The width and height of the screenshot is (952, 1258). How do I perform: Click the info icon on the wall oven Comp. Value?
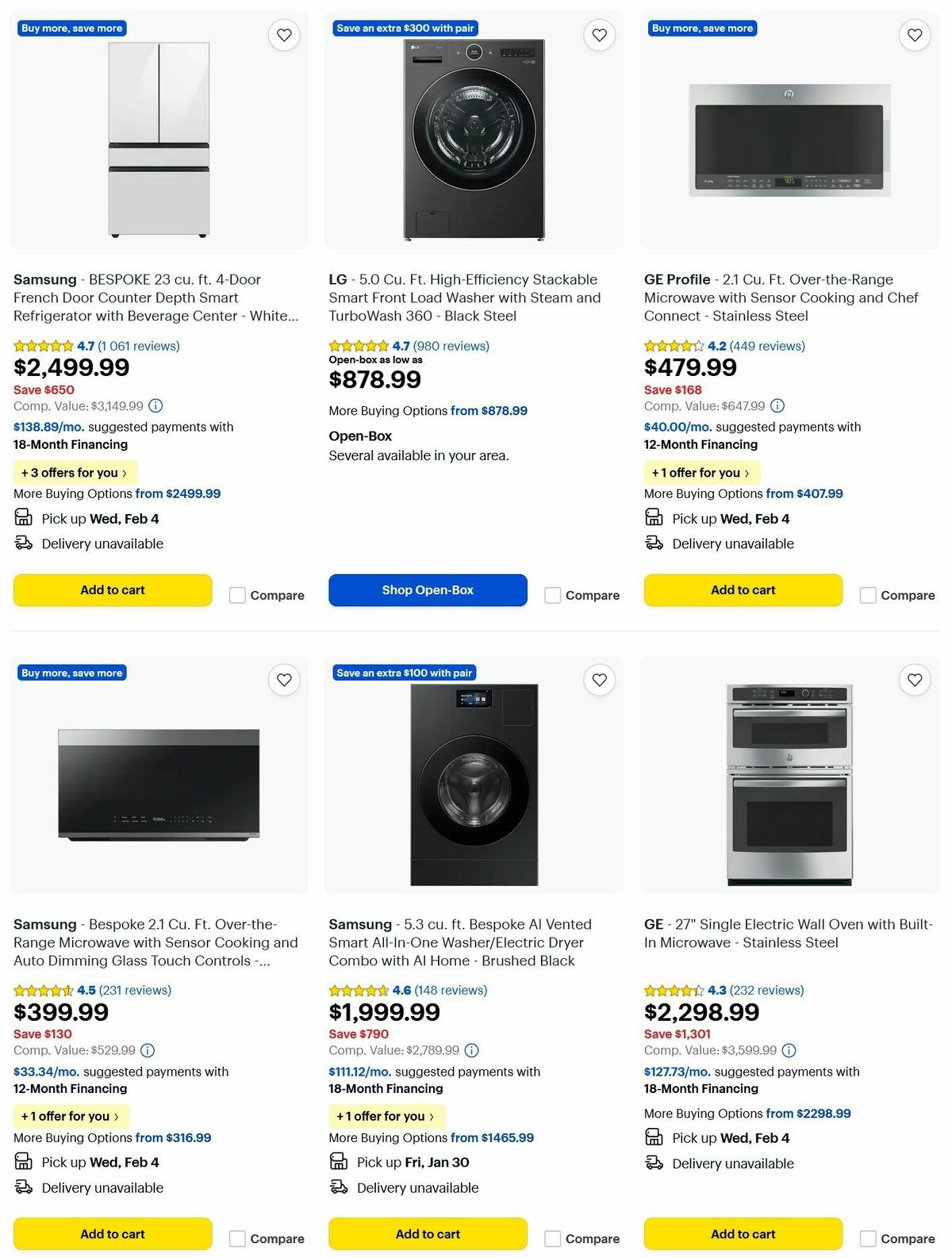787,1049
